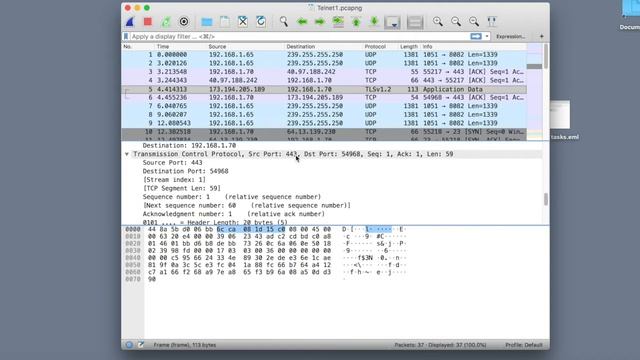
Task: Focus the display filter input field
Action: pyautogui.click(x=300, y=36)
